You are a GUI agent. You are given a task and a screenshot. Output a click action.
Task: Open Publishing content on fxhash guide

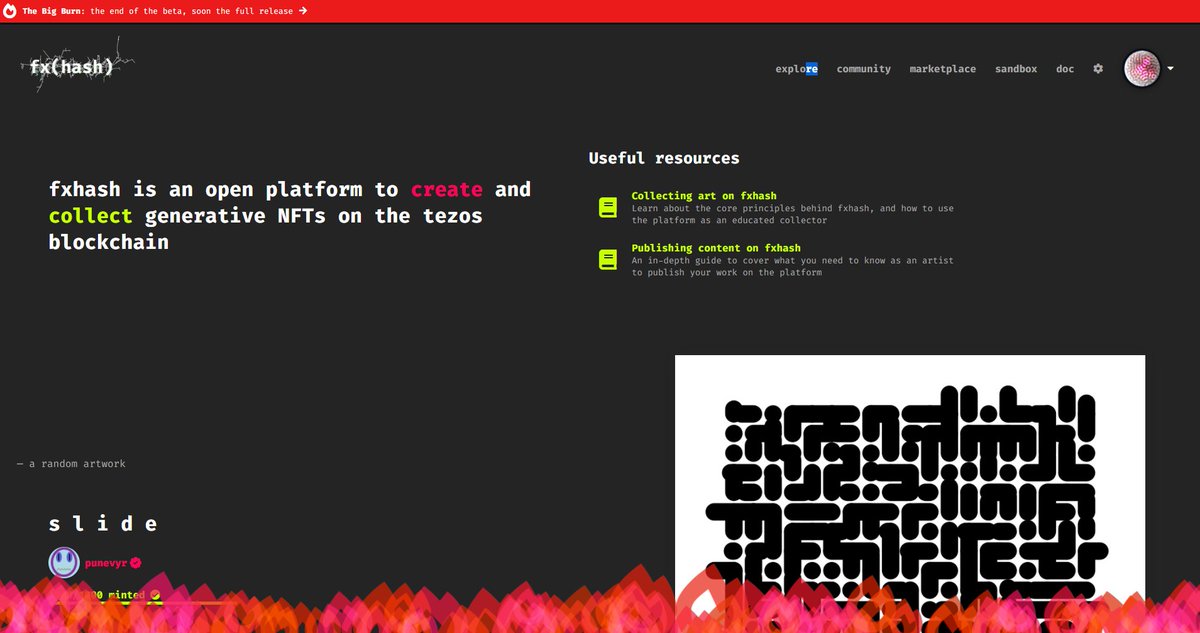[716, 248]
